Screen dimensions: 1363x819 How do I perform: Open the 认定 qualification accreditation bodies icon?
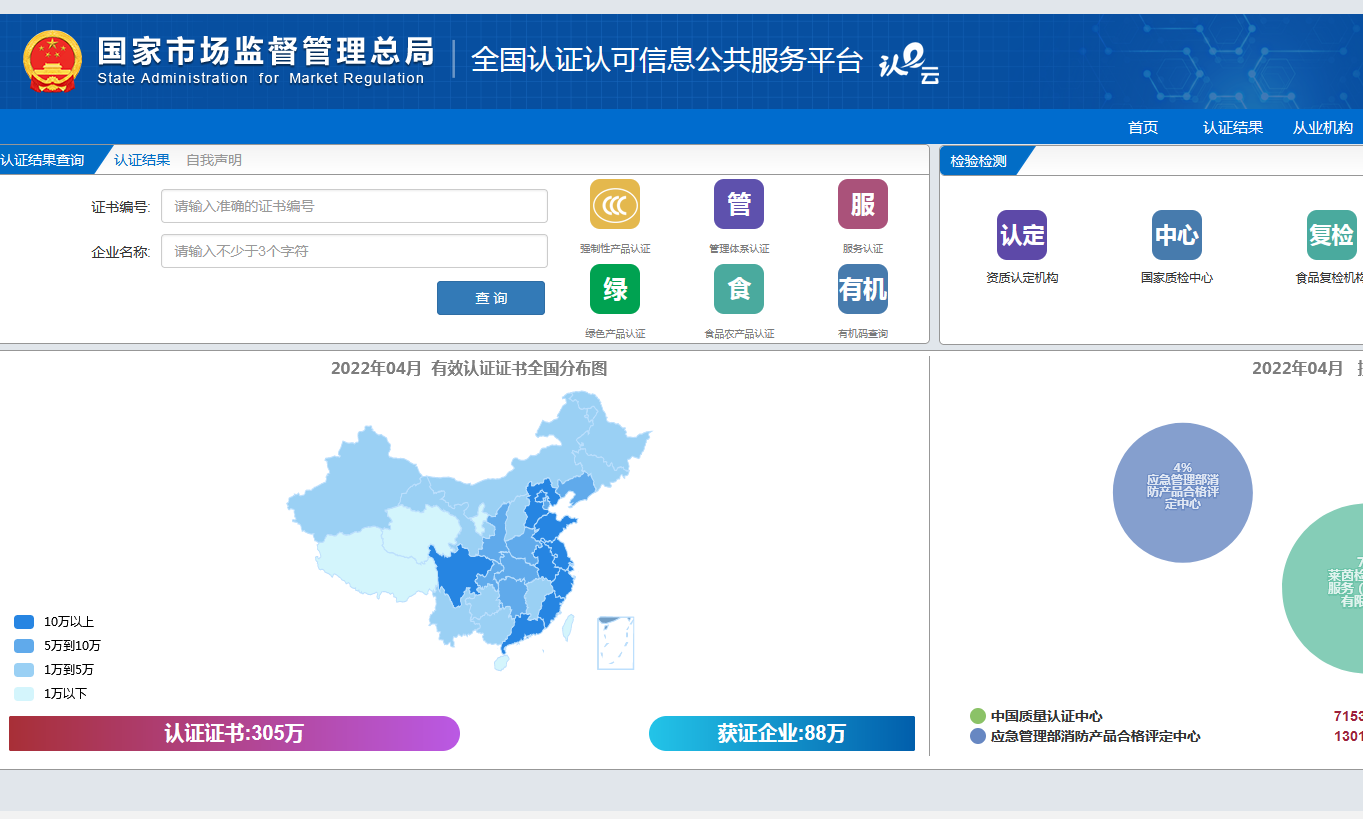point(1022,235)
